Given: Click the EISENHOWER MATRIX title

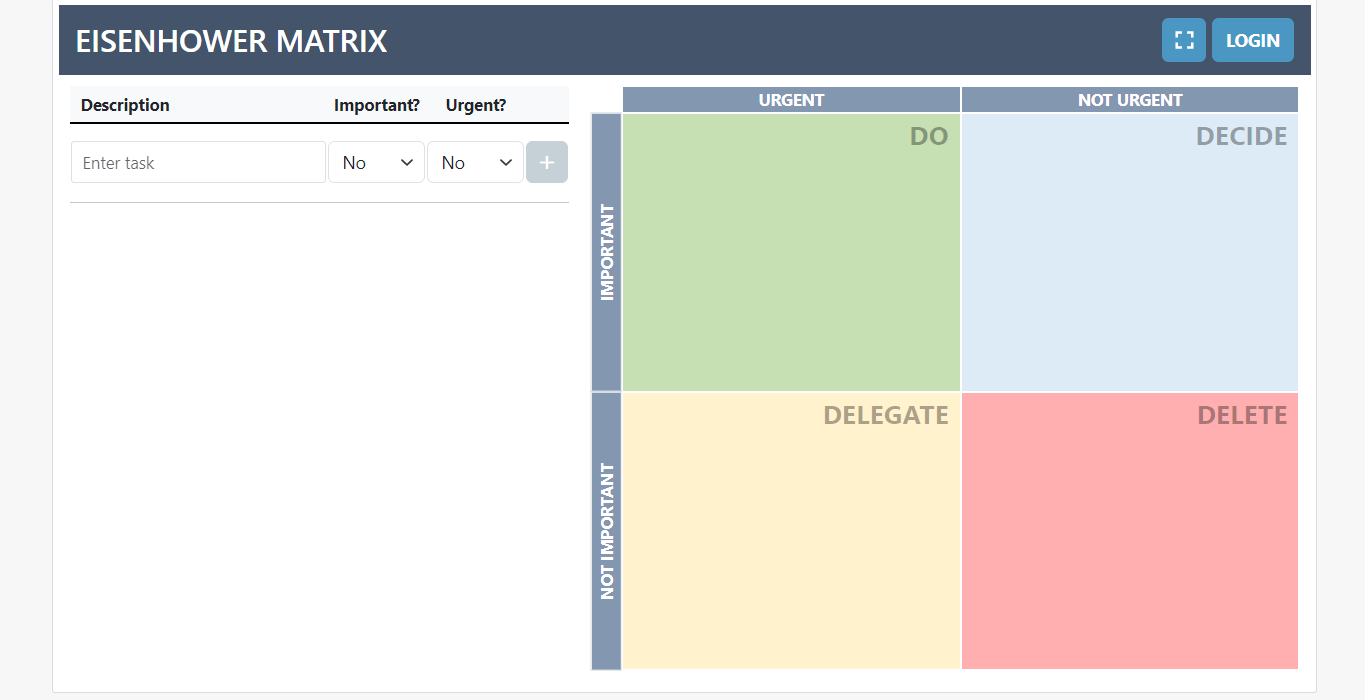Looking at the screenshot, I should [x=231, y=41].
